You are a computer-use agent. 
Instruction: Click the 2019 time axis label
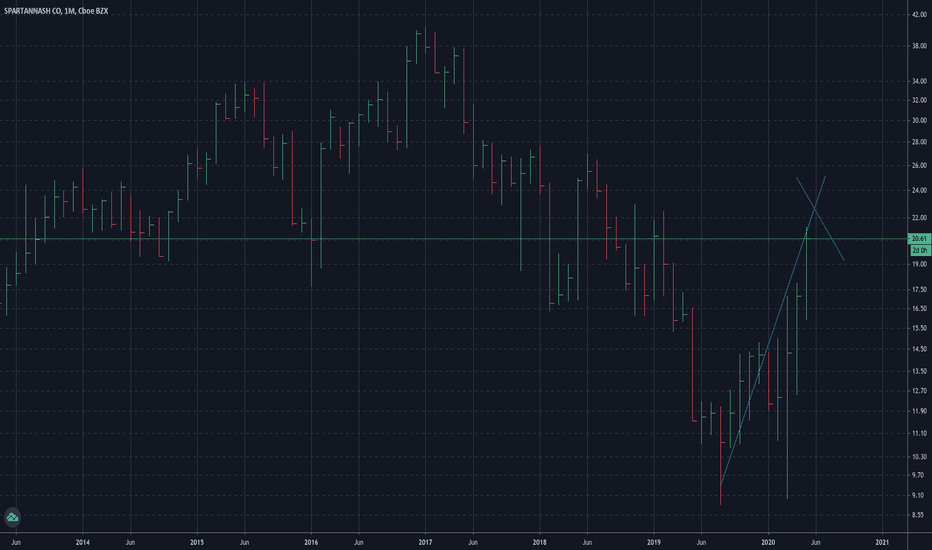pyautogui.click(x=654, y=542)
